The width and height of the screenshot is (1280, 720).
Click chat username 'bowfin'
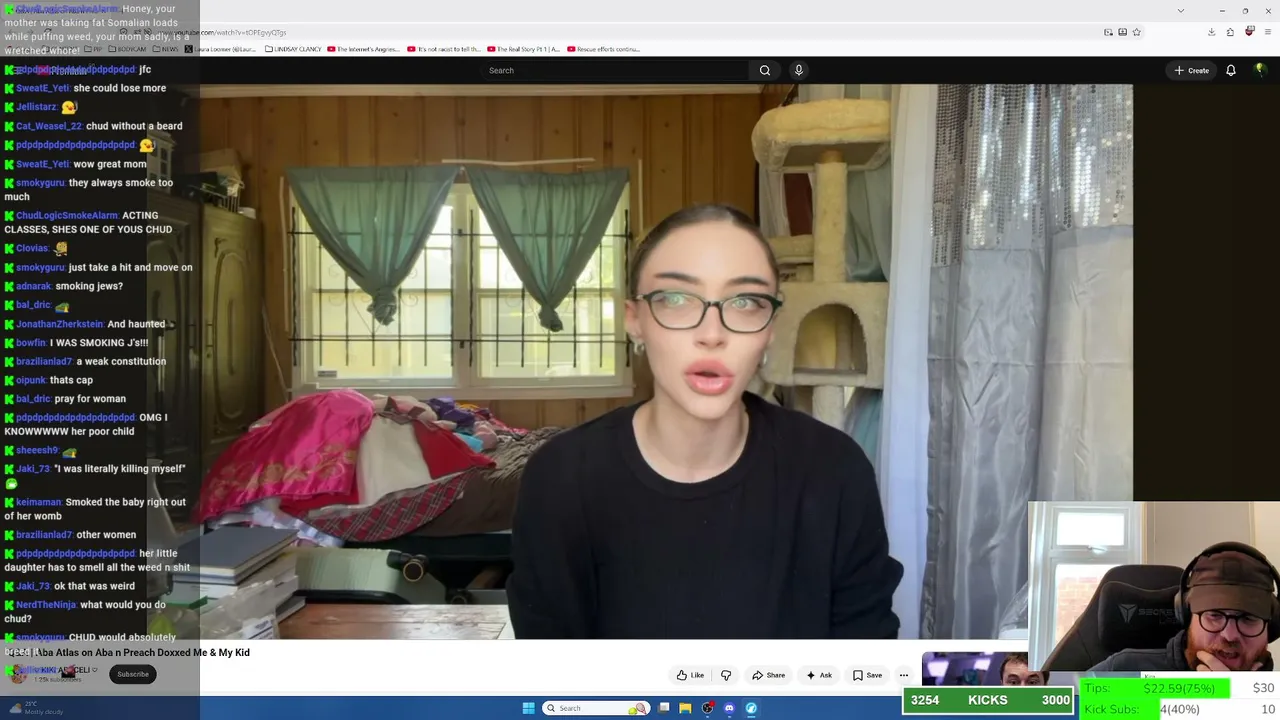[31, 343]
